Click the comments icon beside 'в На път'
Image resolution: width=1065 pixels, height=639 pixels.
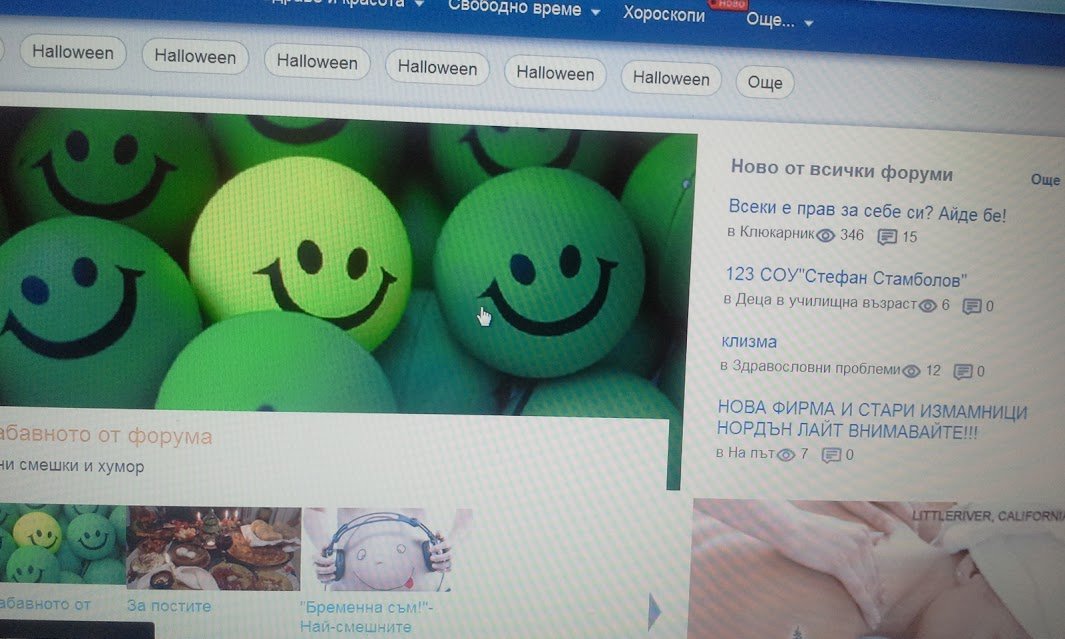click(831, 456)
